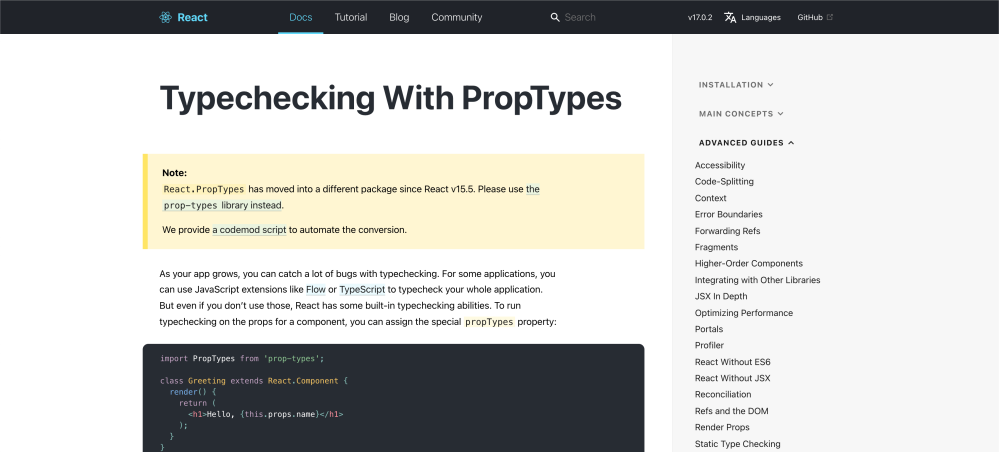Expand the Installation sidebar section
The width and height of the screenshot is (999, 452).
pyautogui.click(x=736, y=85)
